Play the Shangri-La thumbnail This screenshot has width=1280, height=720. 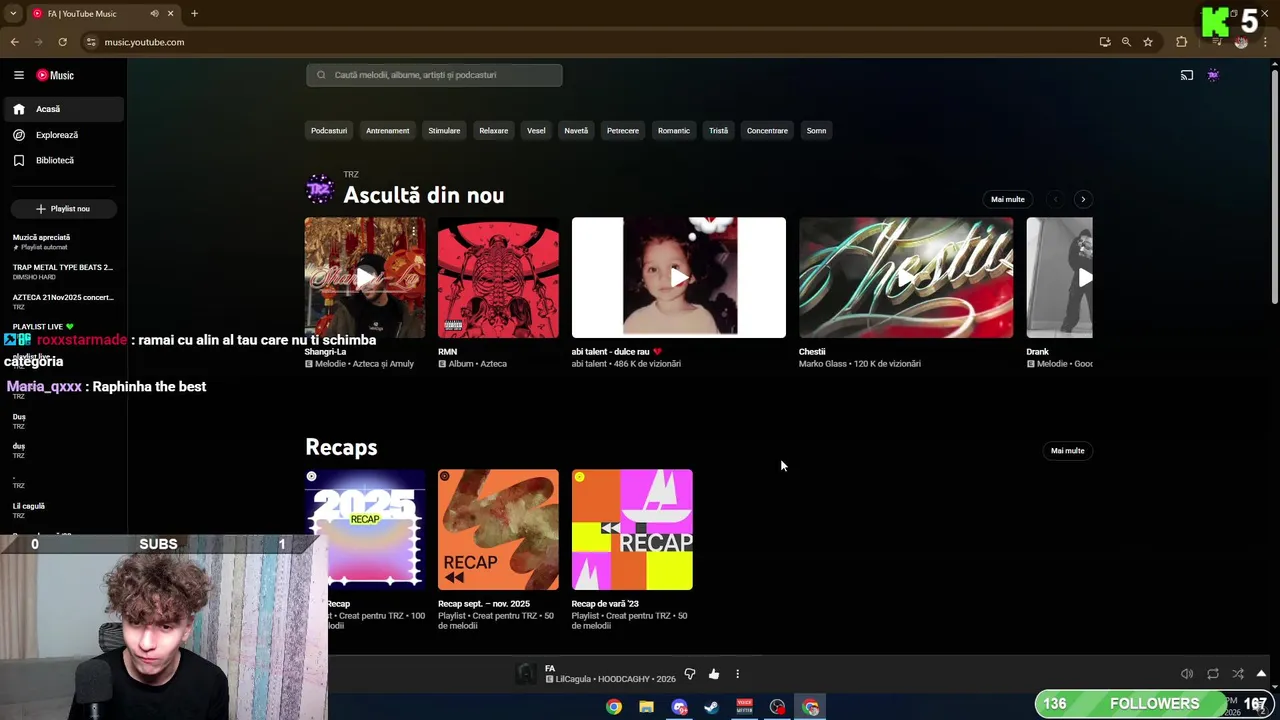click(x=365, y=277)
